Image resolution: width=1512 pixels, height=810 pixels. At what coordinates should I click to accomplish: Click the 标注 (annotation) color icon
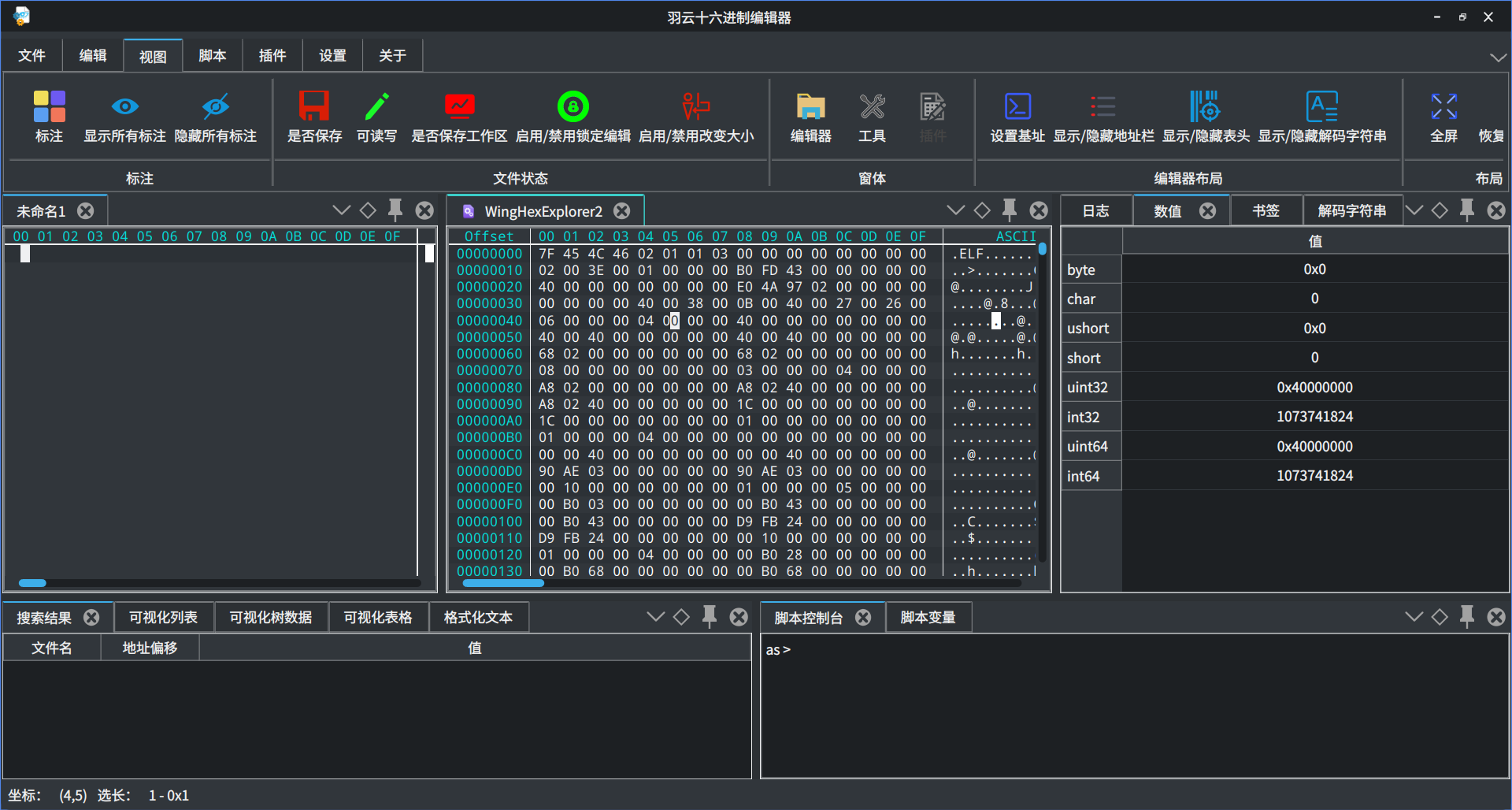tap(49, 106)
